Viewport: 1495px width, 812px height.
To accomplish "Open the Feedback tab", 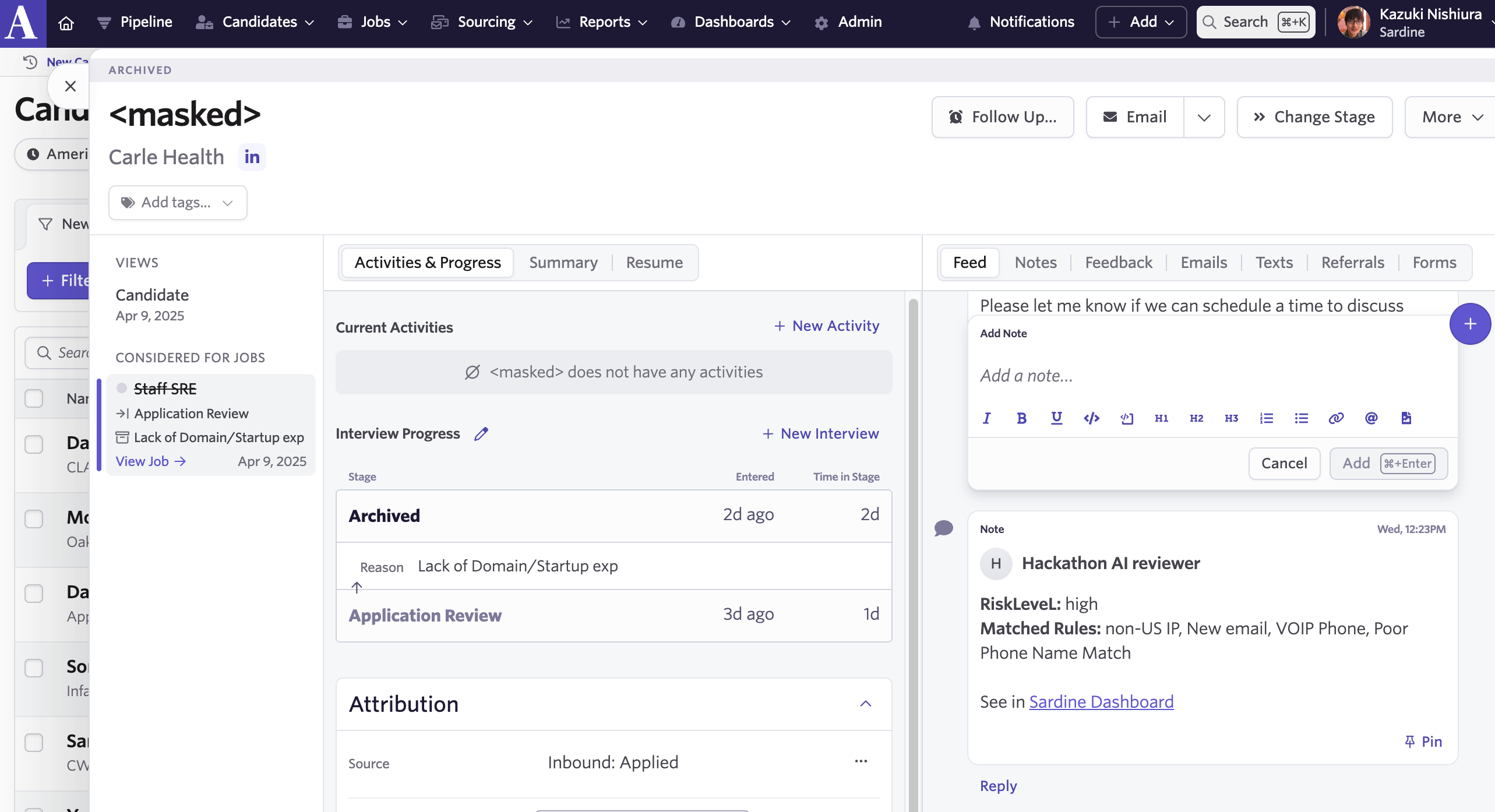I will (1118, 263).
